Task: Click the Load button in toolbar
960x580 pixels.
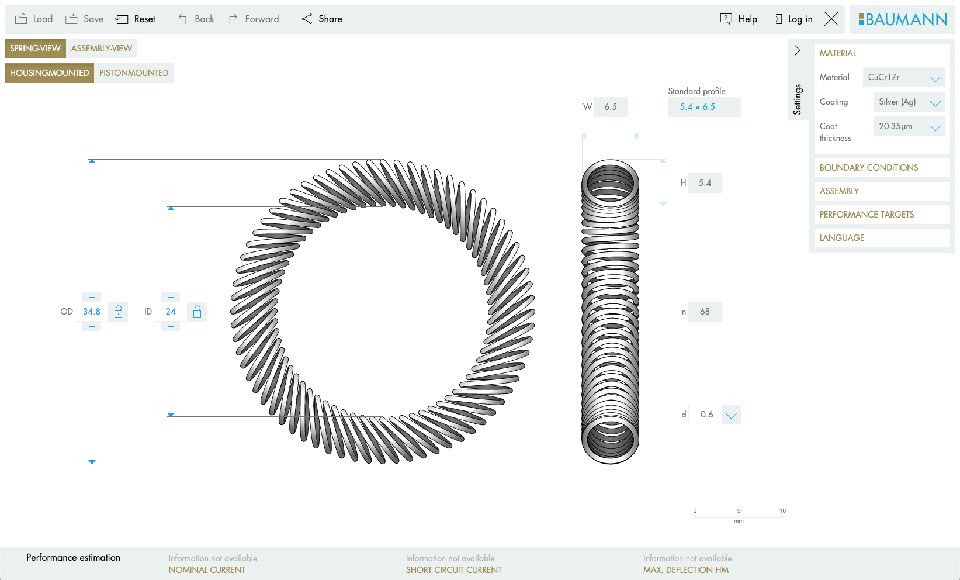Action: point(34,19)
